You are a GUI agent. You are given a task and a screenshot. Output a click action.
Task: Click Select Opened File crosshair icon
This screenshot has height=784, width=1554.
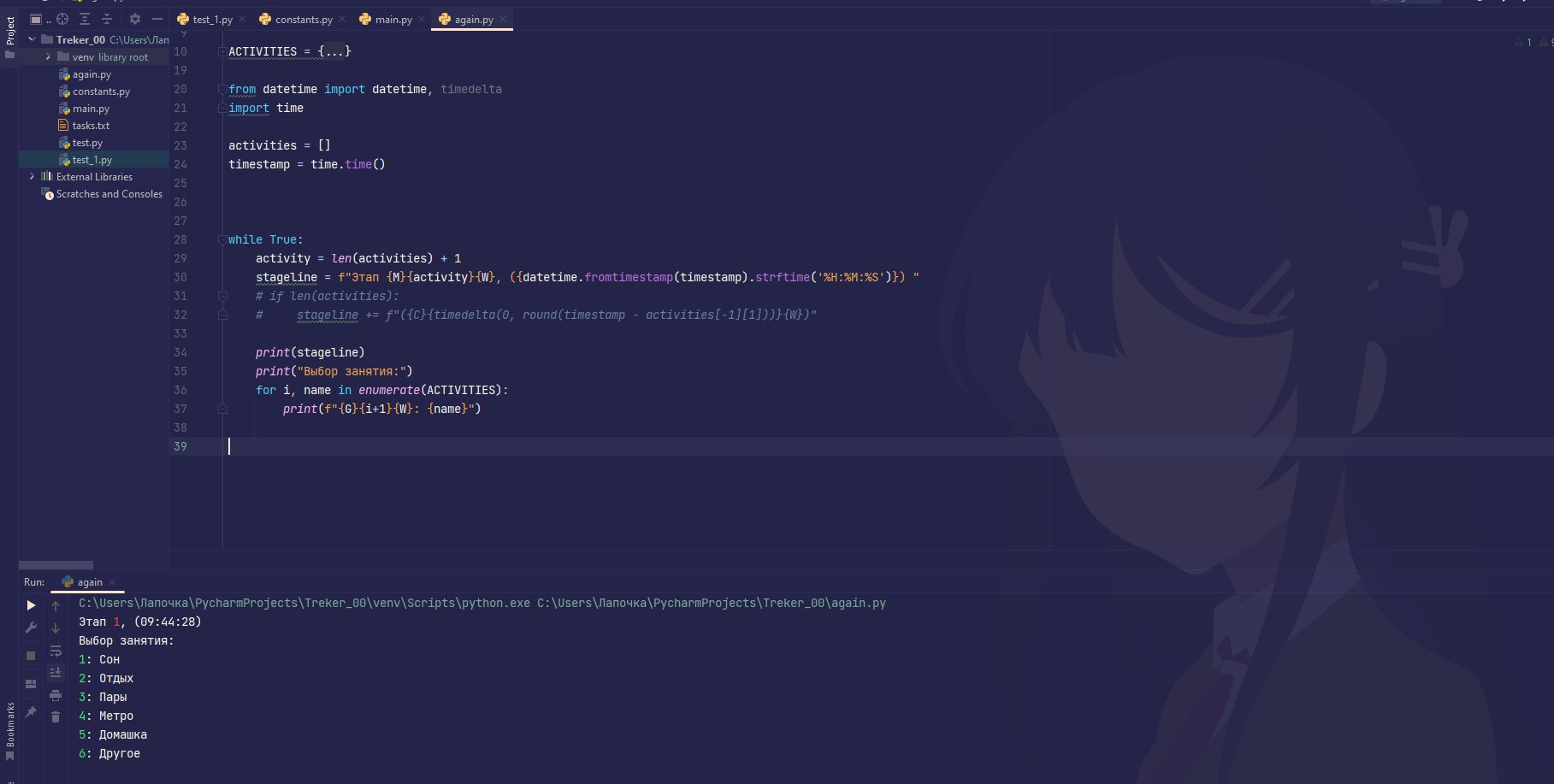(62, 19)
